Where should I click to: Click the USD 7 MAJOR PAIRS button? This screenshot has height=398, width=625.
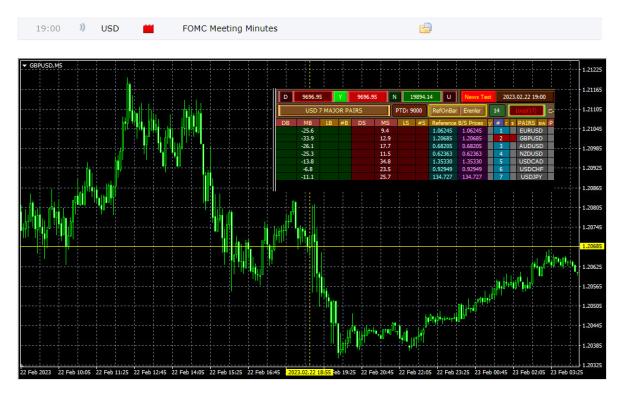point(334,110)
